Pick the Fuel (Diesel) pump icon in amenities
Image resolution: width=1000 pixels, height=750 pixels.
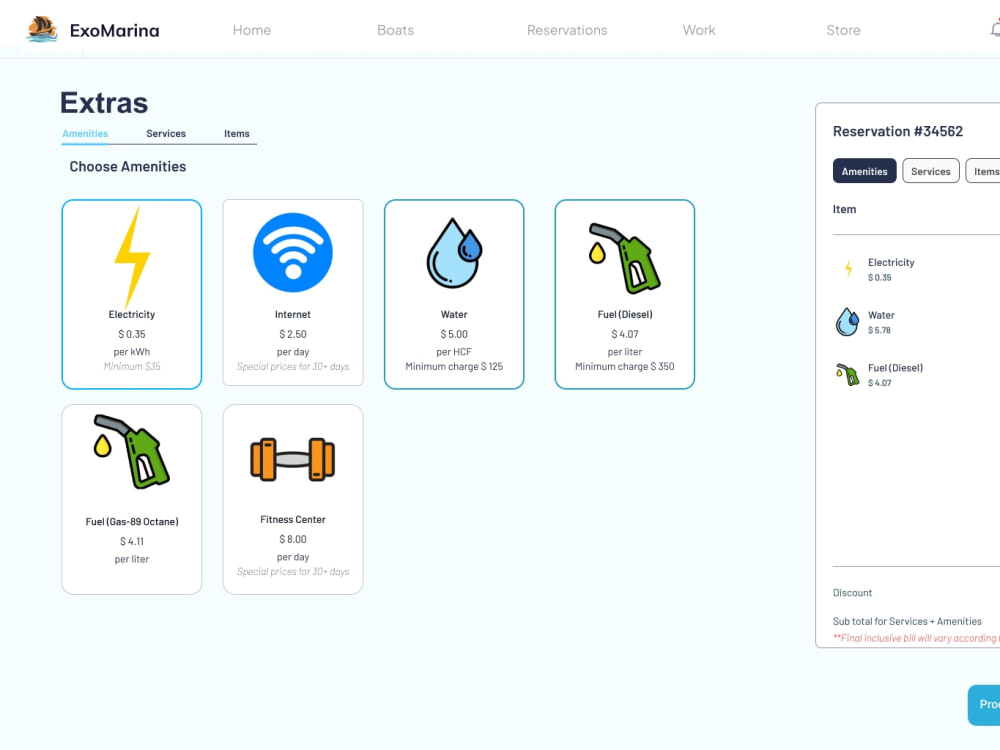coord(624,258)
